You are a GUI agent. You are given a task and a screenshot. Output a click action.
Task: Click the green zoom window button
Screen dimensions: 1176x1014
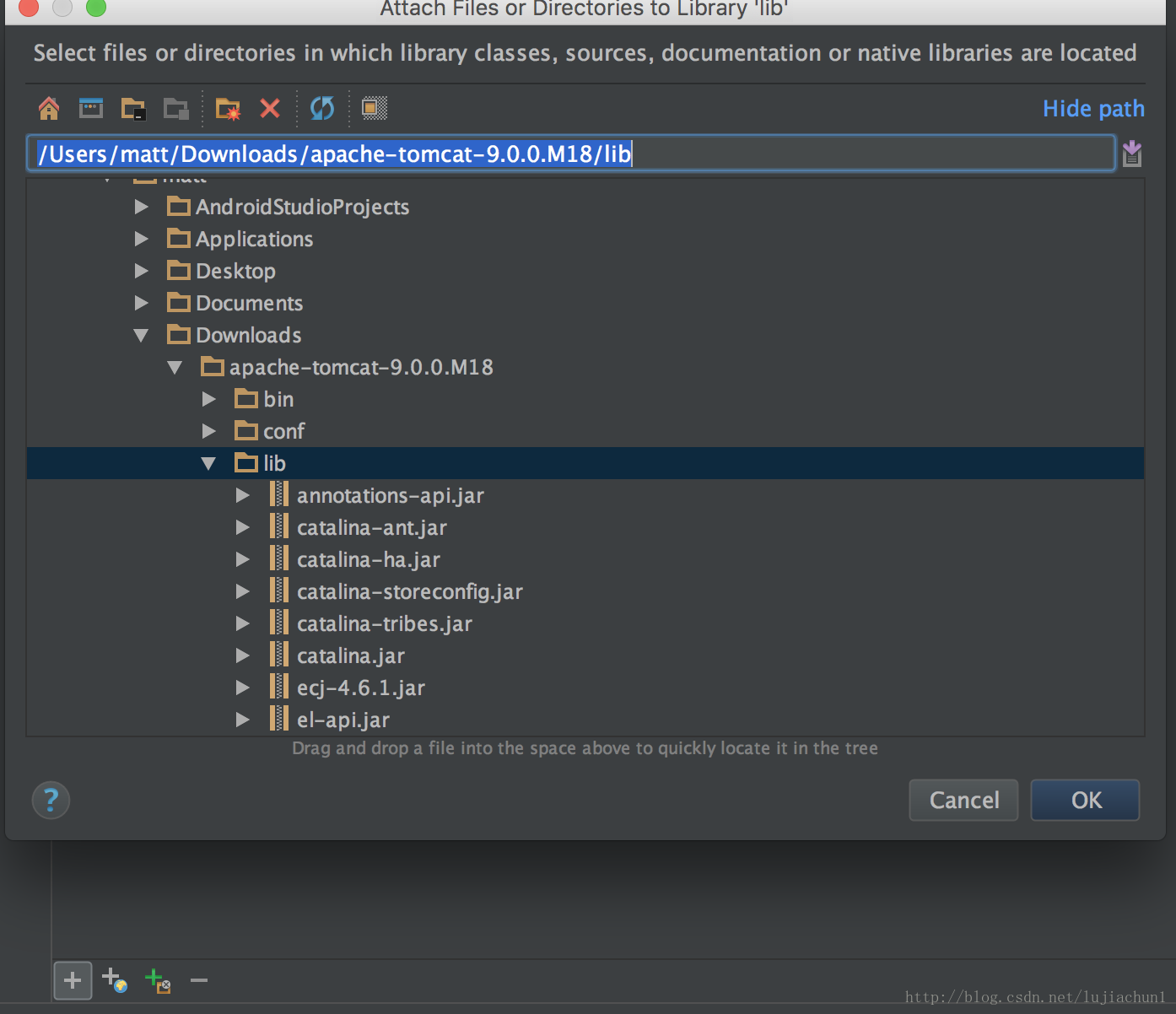96,8
